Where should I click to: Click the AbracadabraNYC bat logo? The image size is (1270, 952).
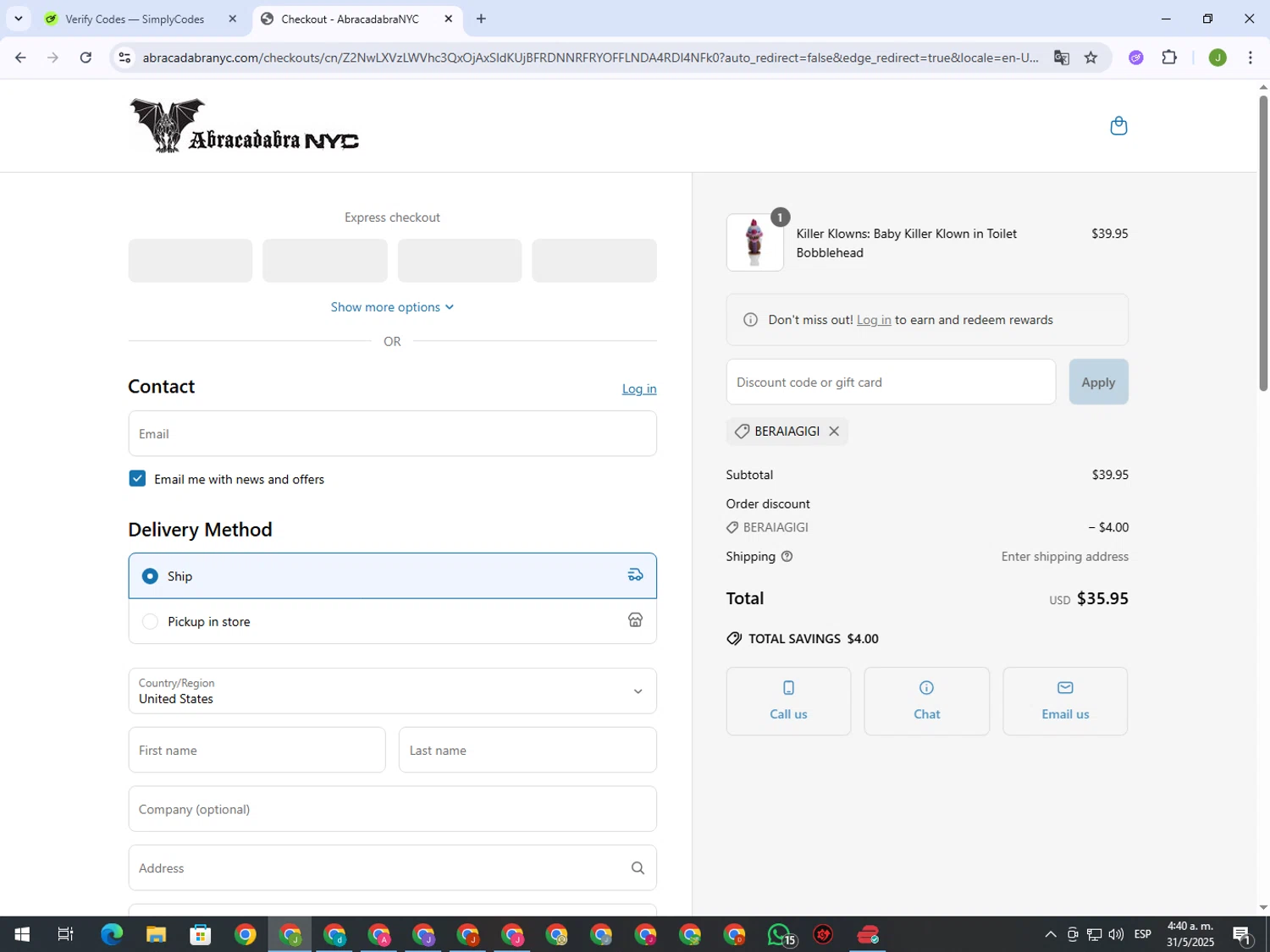coord(244,125)
